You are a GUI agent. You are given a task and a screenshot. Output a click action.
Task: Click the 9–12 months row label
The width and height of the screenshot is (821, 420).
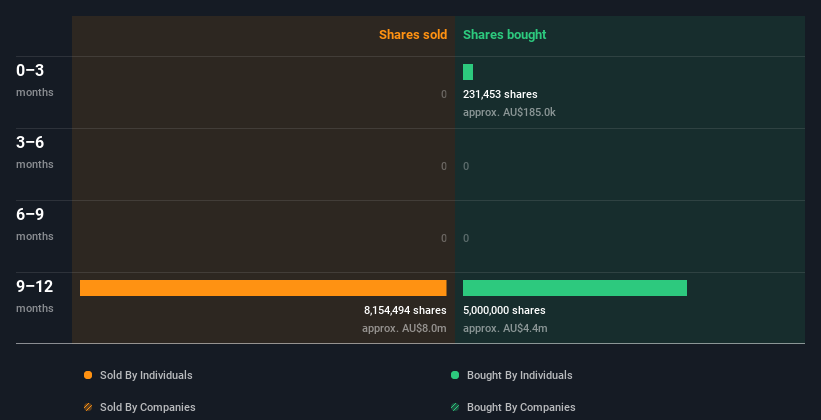[x=35, y=296]
